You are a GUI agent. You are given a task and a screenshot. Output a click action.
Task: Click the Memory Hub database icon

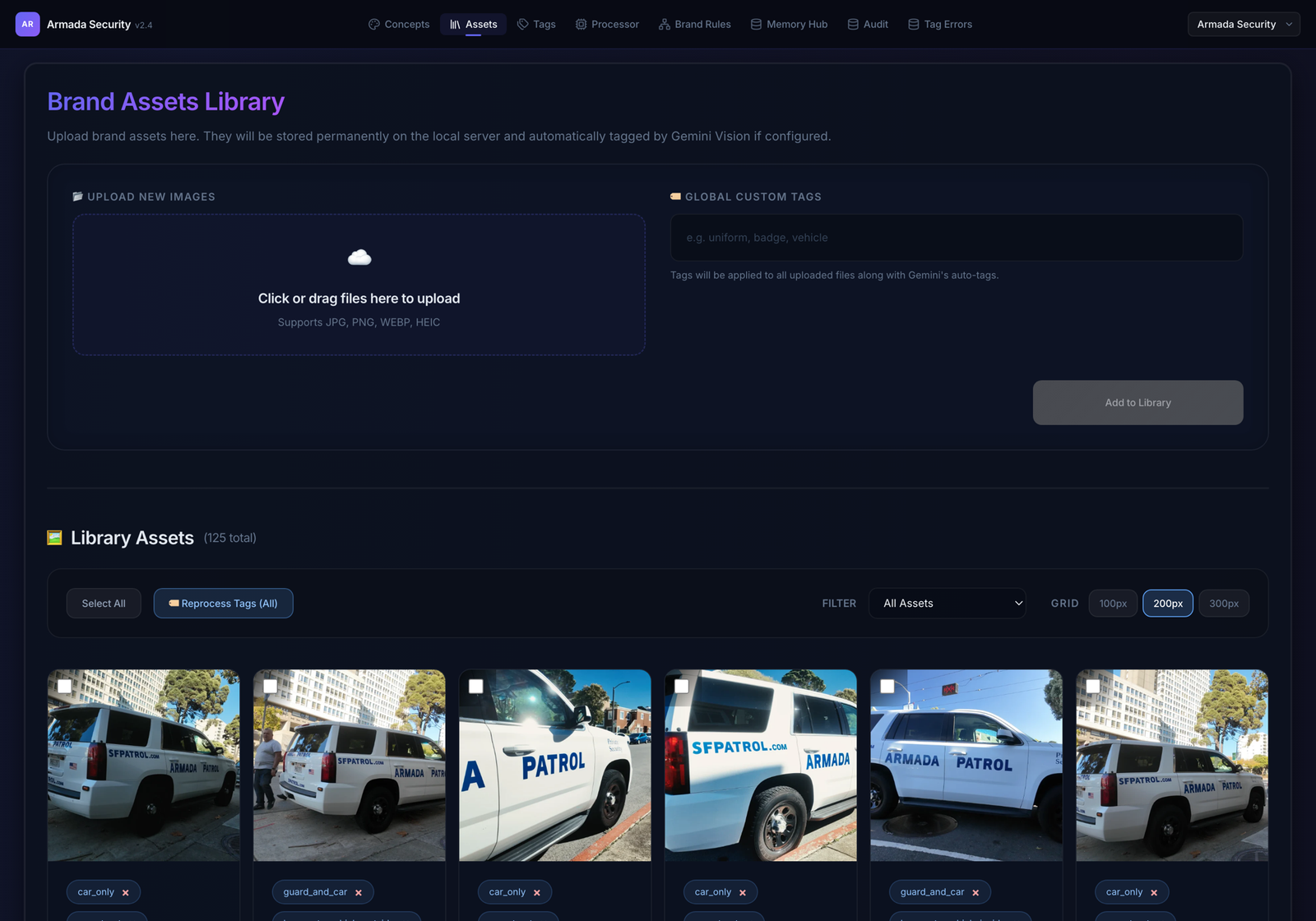click(x=756, y=24)
